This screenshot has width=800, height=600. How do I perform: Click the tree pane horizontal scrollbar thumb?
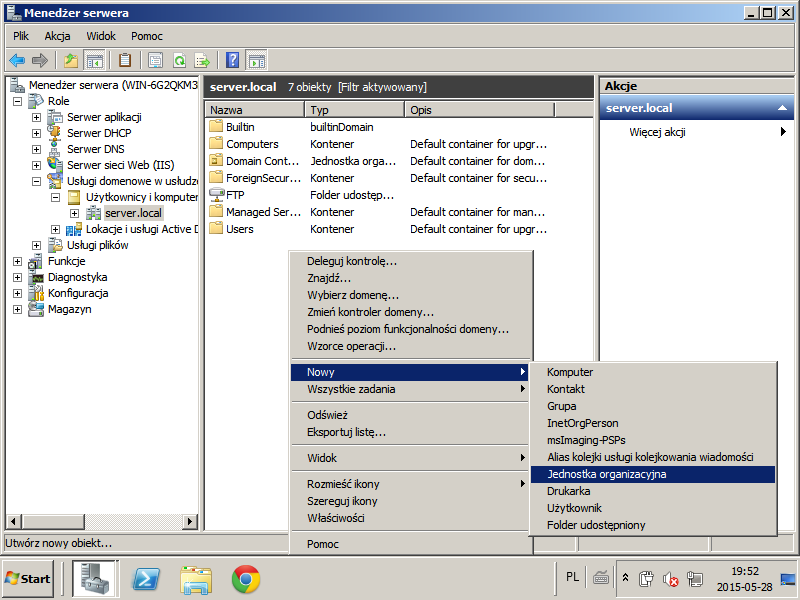(53, 521)
